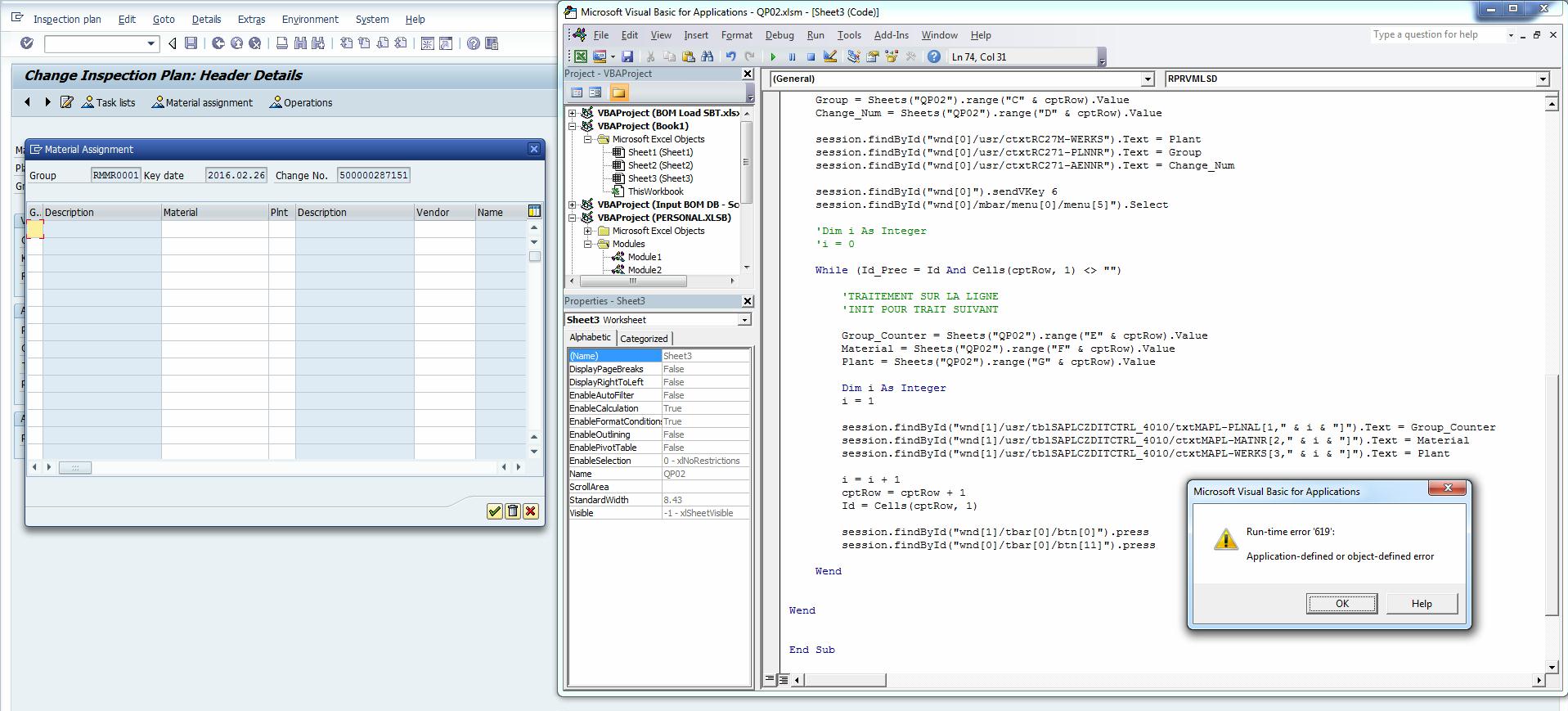Select the first row selector in Material Assignment table
1568x711 pixels.
coord(35,229)
